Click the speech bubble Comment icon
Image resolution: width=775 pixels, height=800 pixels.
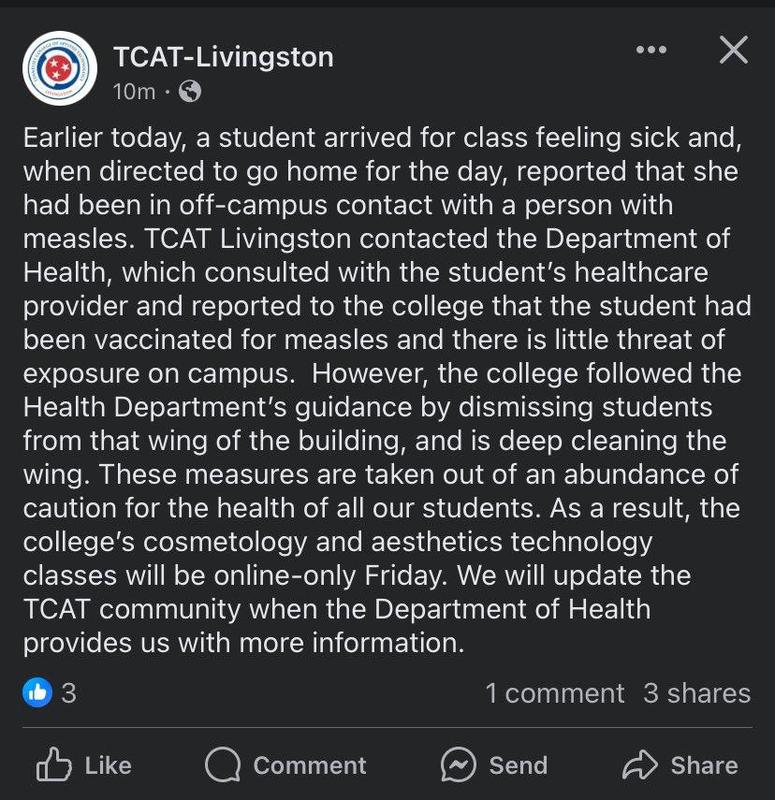222,766
